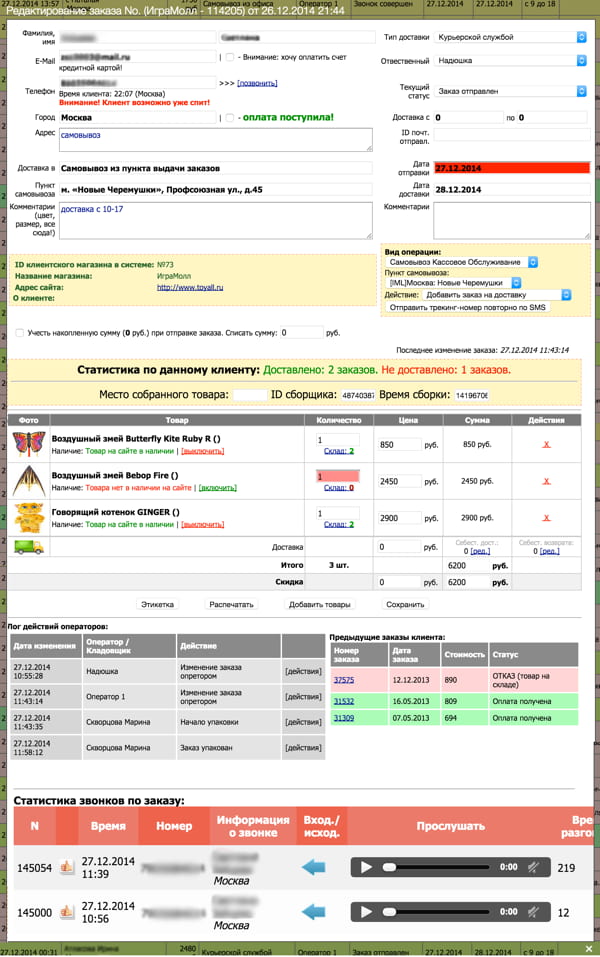Enable 'Учесть накопленную сумму' checkbox
600x957 pixels.
(x=20, y=333)
